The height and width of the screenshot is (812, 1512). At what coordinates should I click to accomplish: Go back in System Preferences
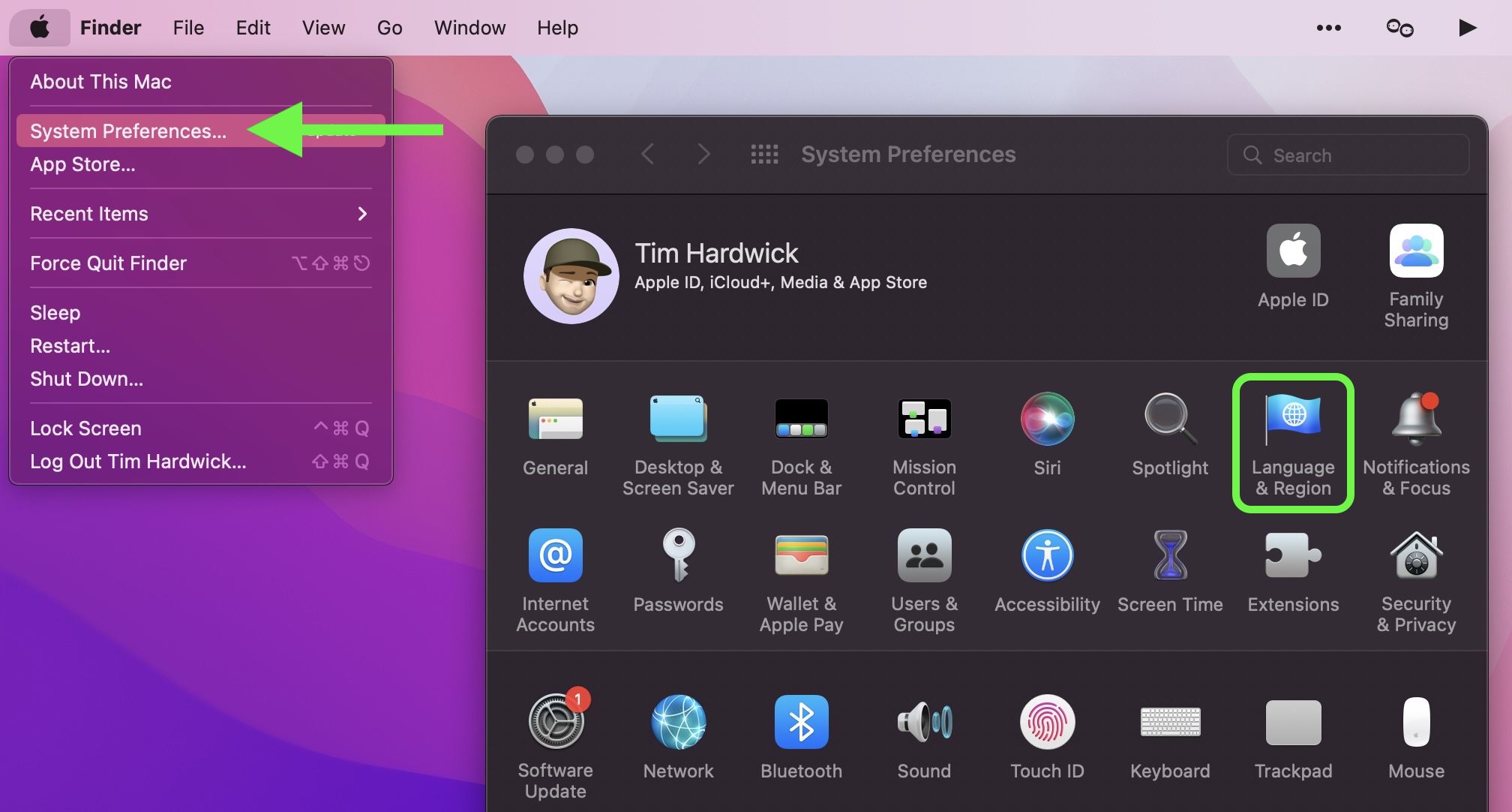point(648,155)
